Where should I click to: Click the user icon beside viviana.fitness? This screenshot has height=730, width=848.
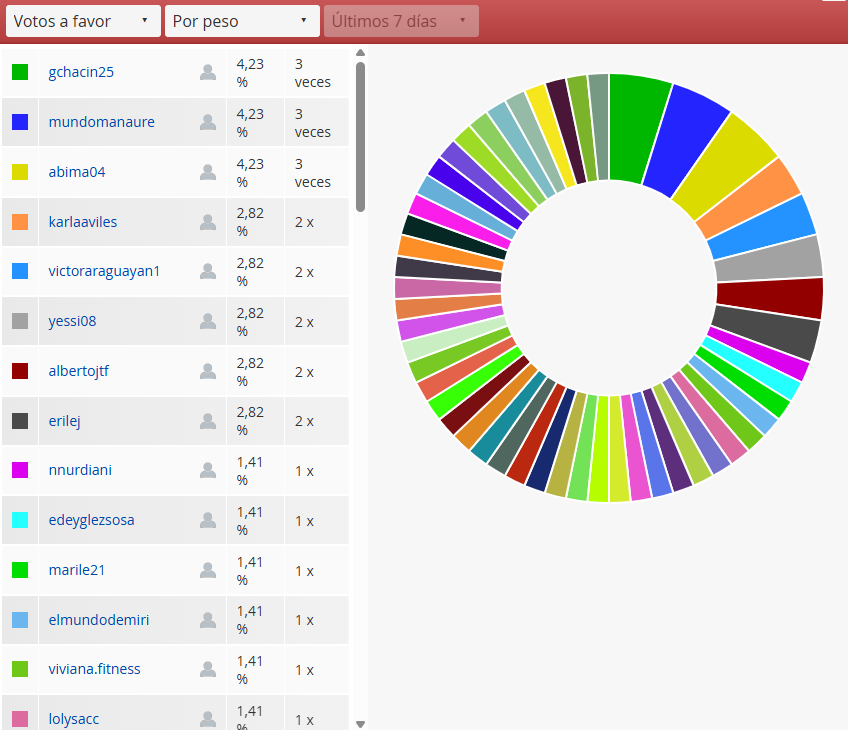(208, 669)
